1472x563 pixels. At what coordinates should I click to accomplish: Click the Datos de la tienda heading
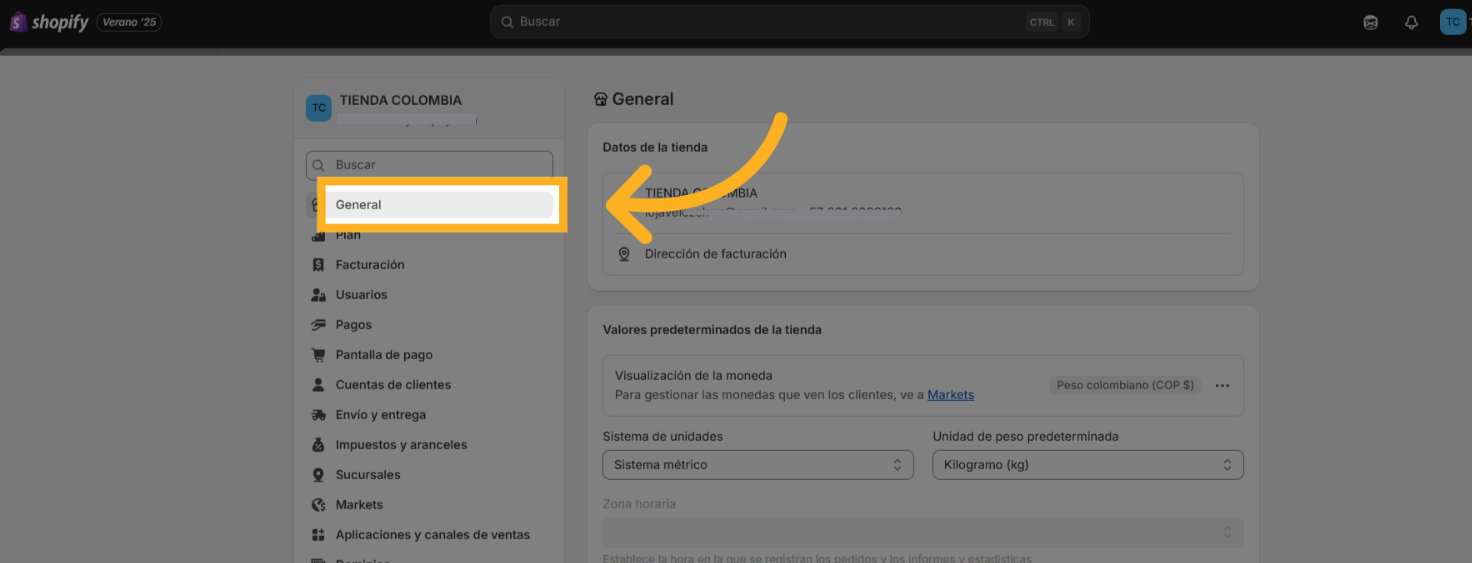655,147
